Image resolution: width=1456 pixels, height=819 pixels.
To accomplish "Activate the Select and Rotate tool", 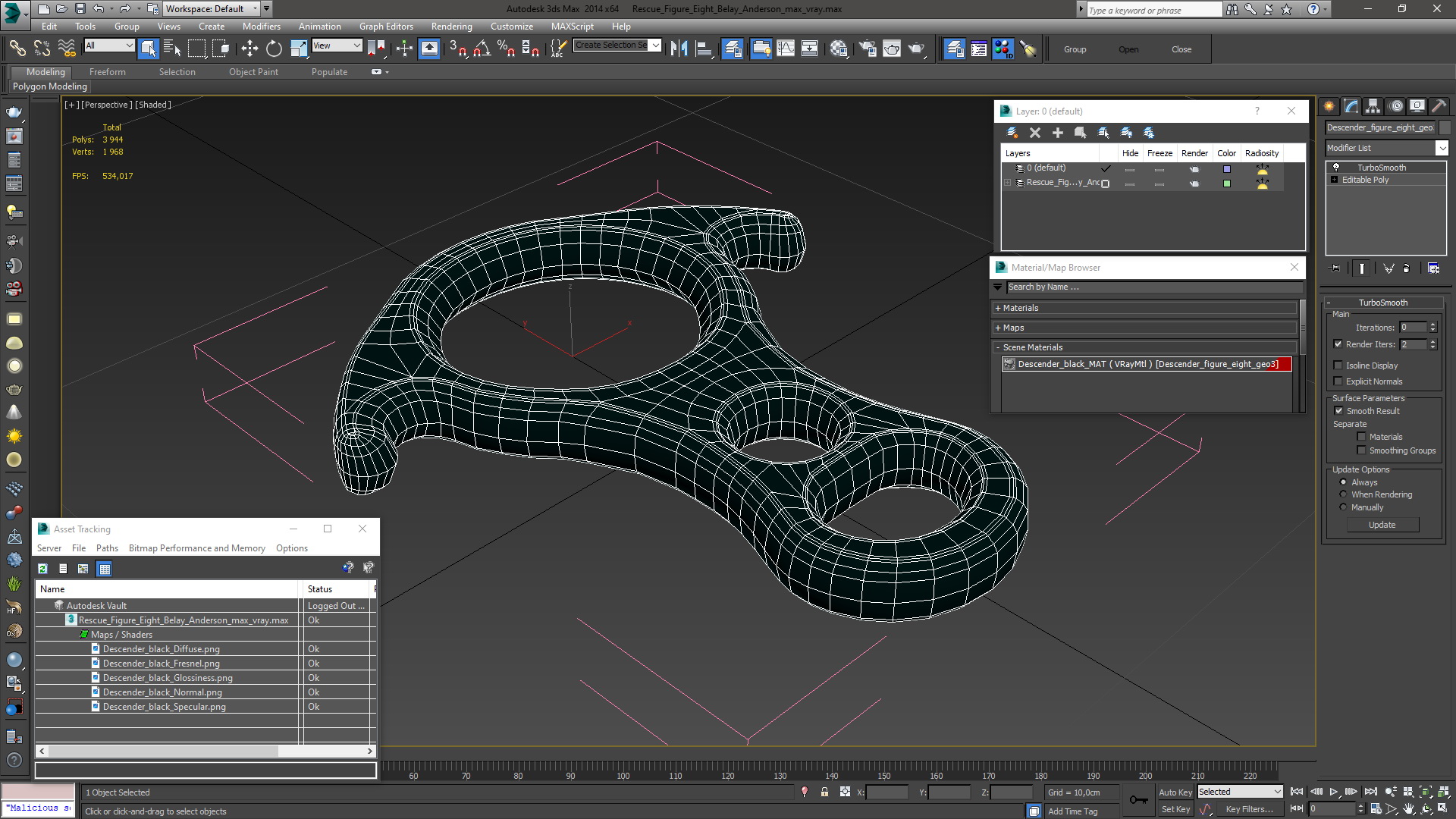I will (x=274, y=49).
